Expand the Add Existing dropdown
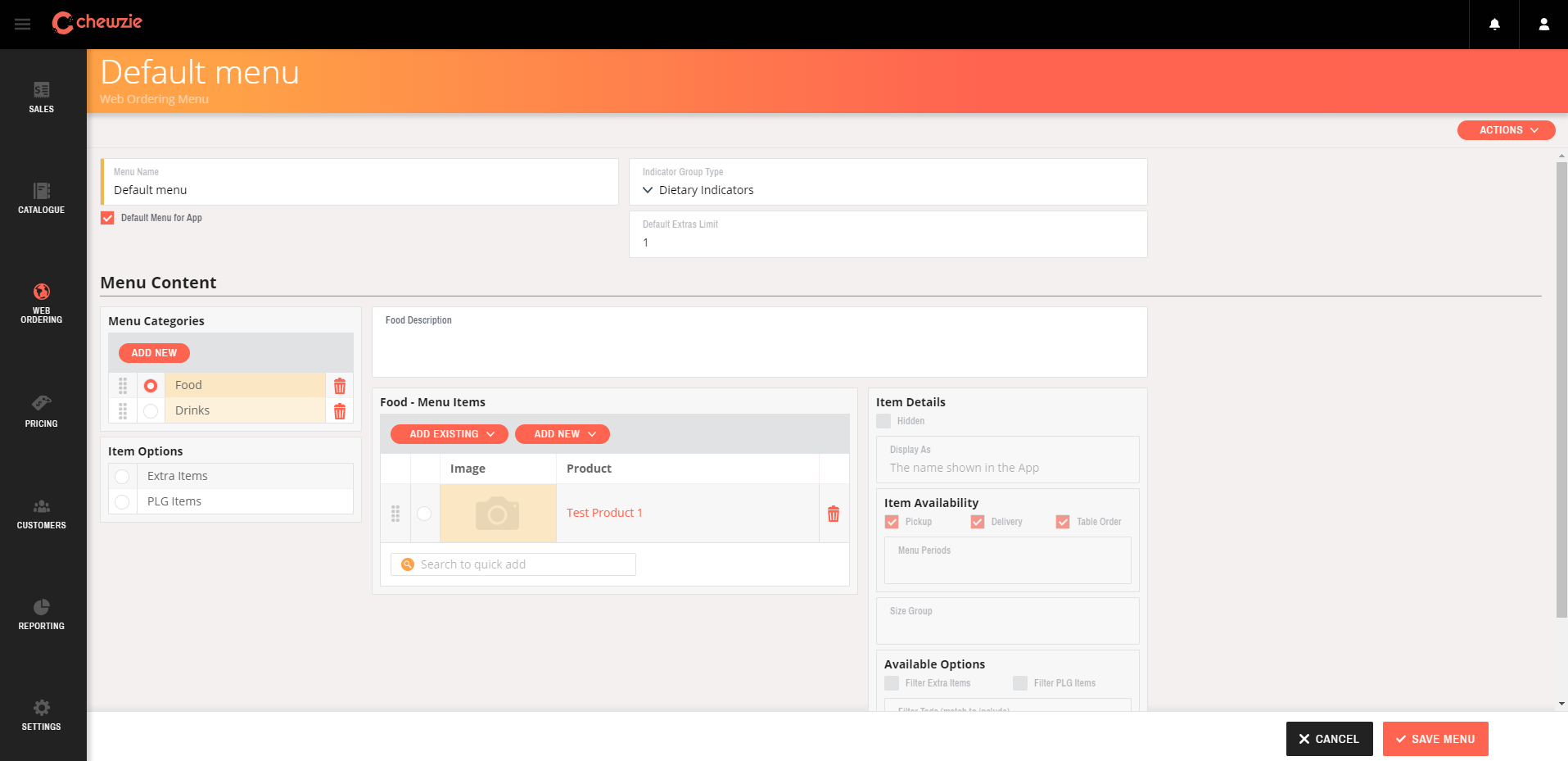Viewport: 1568px width, 761px height. point(450,434)
